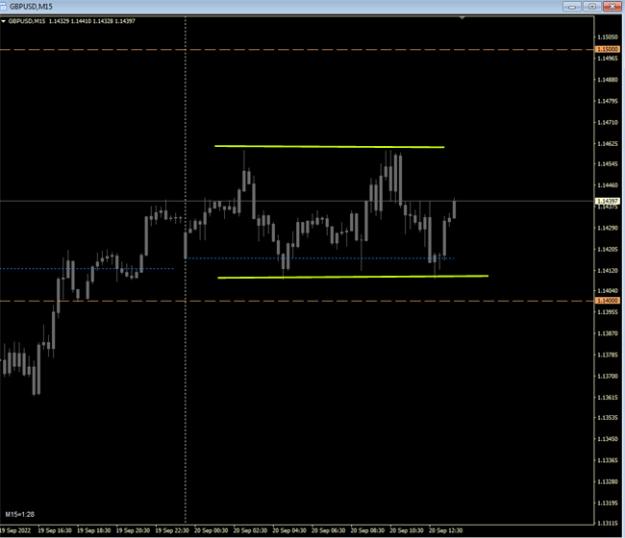The image size is (625, 538).
Task: Click the '20 Sep 06:30' time axis label
Action: click(328, 531)
